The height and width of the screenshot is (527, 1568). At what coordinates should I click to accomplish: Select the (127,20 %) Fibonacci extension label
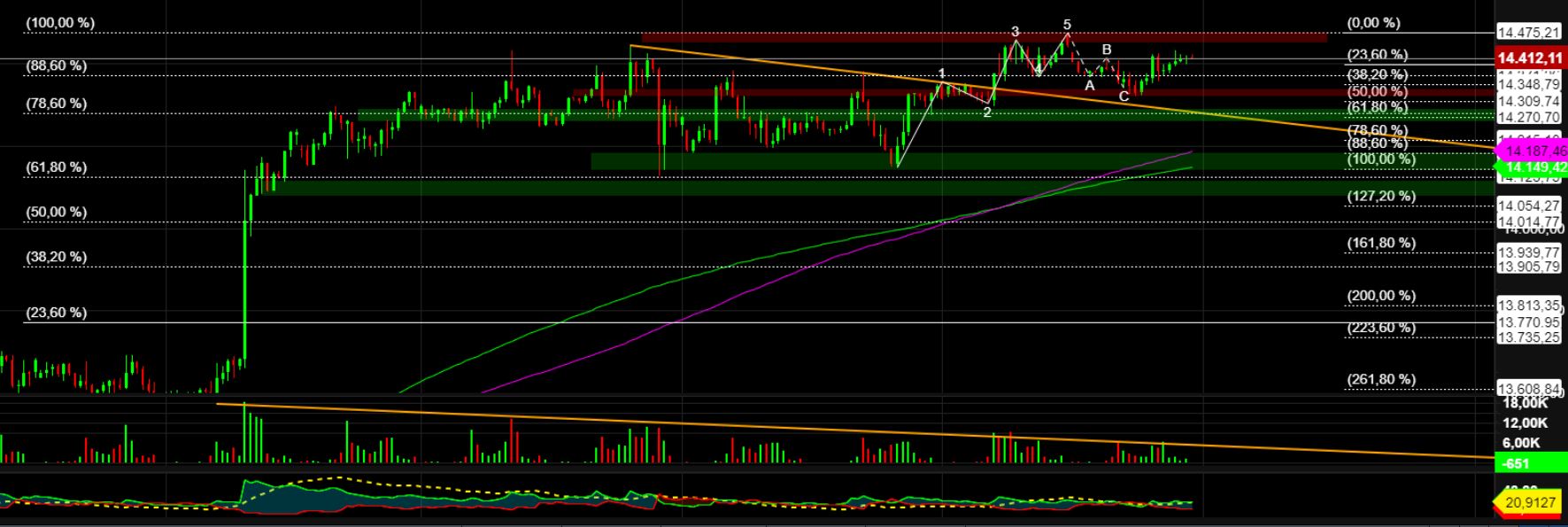pyautogui.click(x=1381, y=196)
